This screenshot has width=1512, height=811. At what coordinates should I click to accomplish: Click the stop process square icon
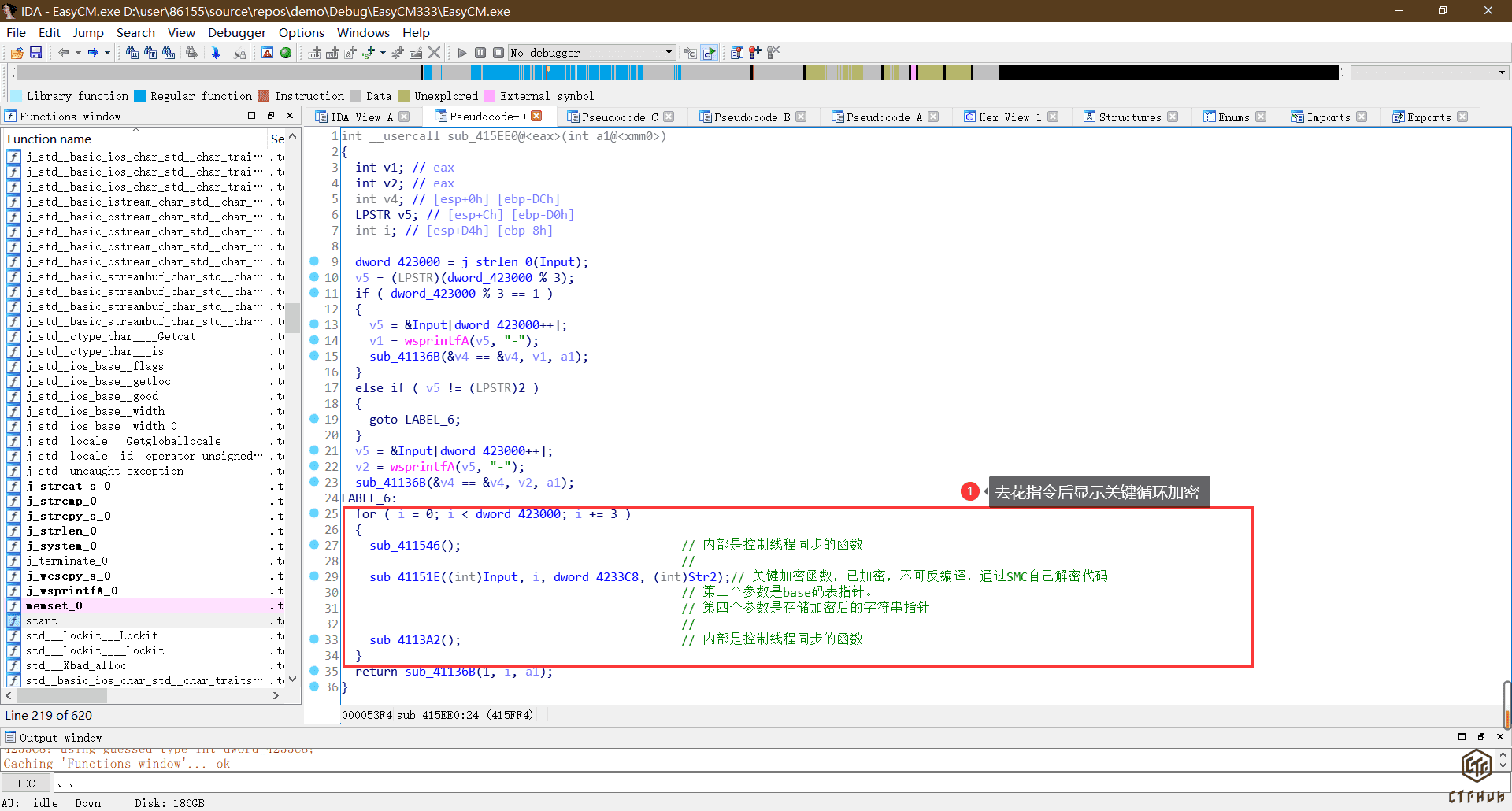(x=498, y=53)
